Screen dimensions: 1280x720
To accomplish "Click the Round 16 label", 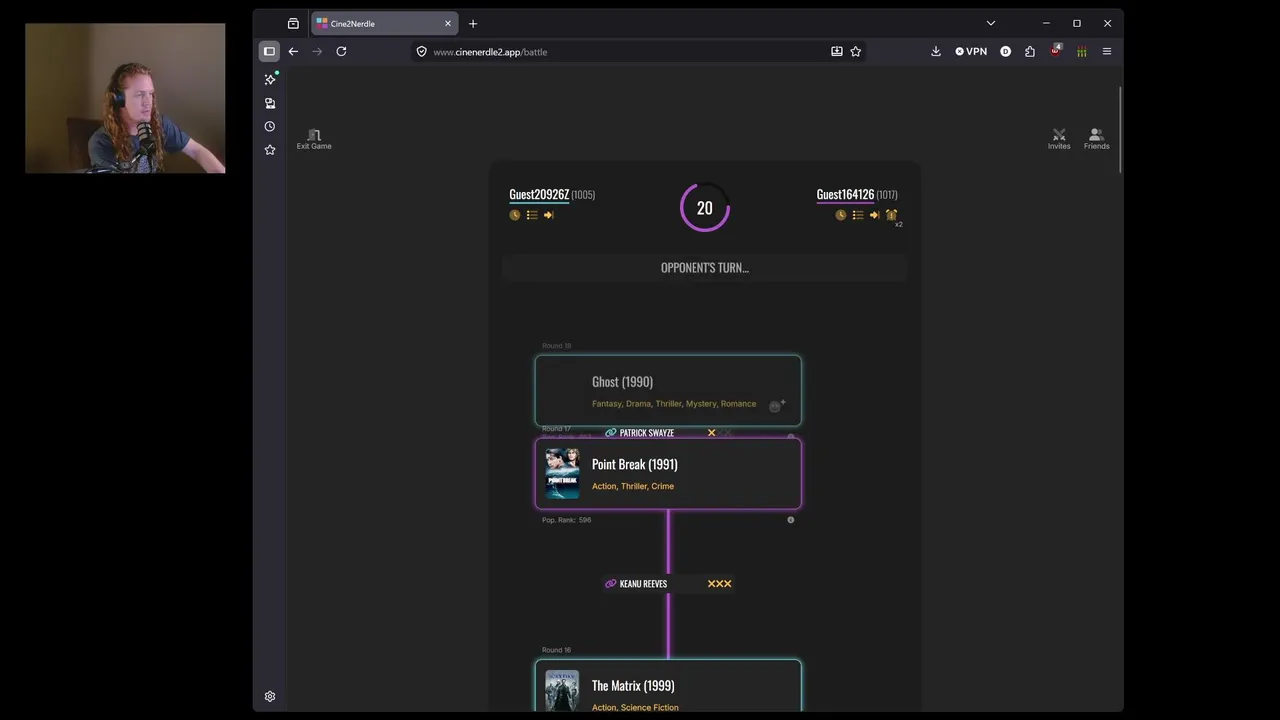I will pos(556,650).
